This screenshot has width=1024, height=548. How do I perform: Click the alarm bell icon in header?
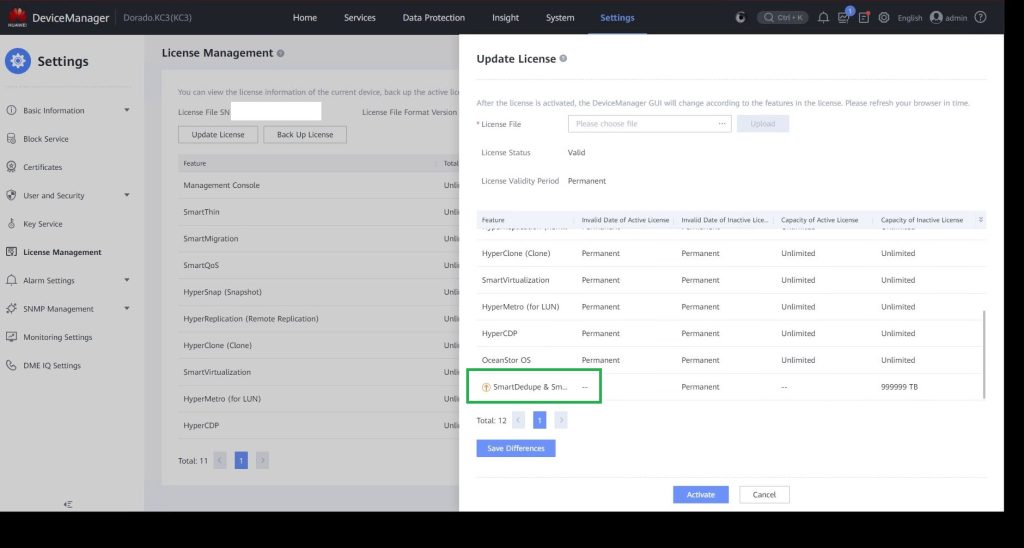point(823,18)
